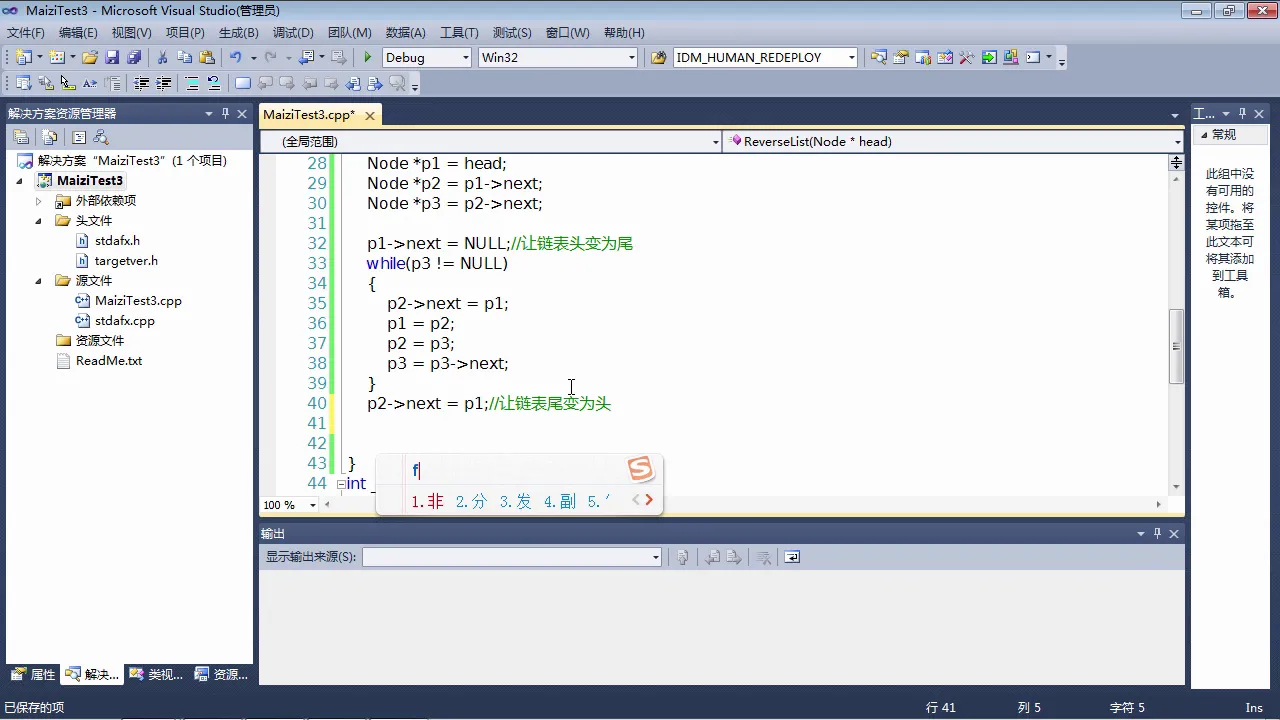Click View Class Diagram icon in Solution Explorer
Screen dimensions: 1280x720
click(x=100, y=137)
